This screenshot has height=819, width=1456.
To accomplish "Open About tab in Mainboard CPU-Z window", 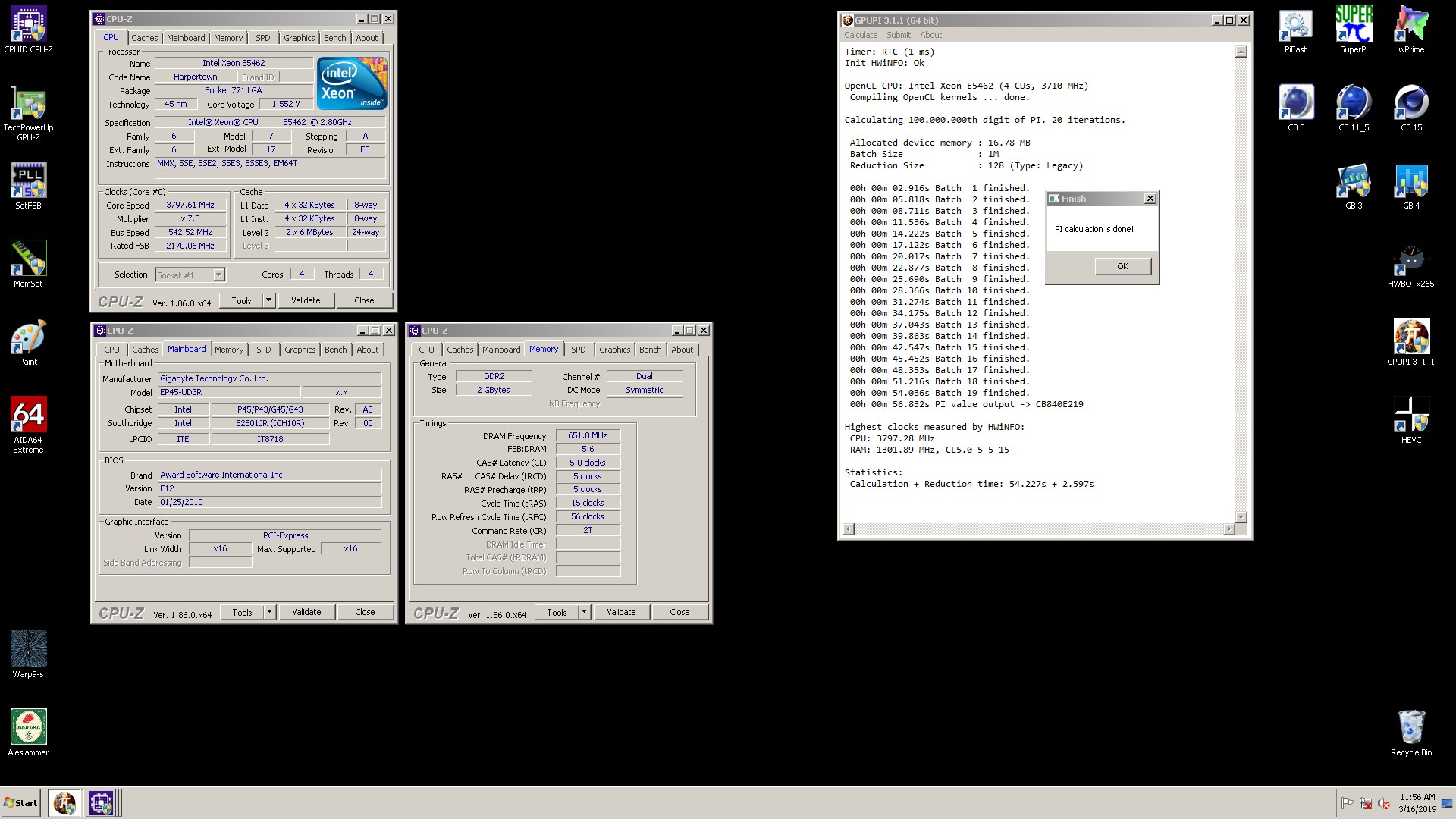I will (x=367, y=350).
